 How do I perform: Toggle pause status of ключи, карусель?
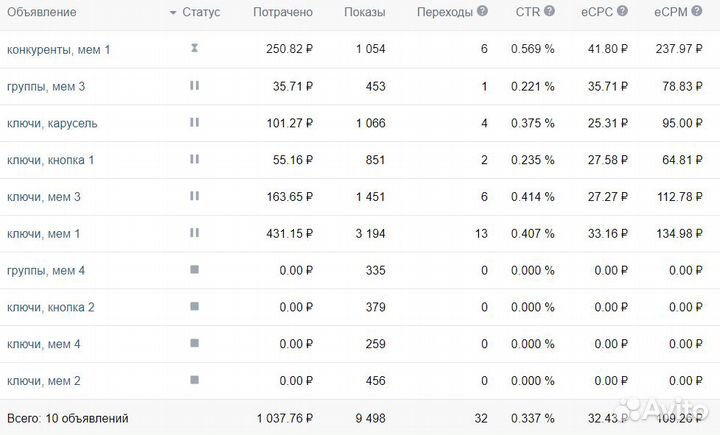coord(194,122)
